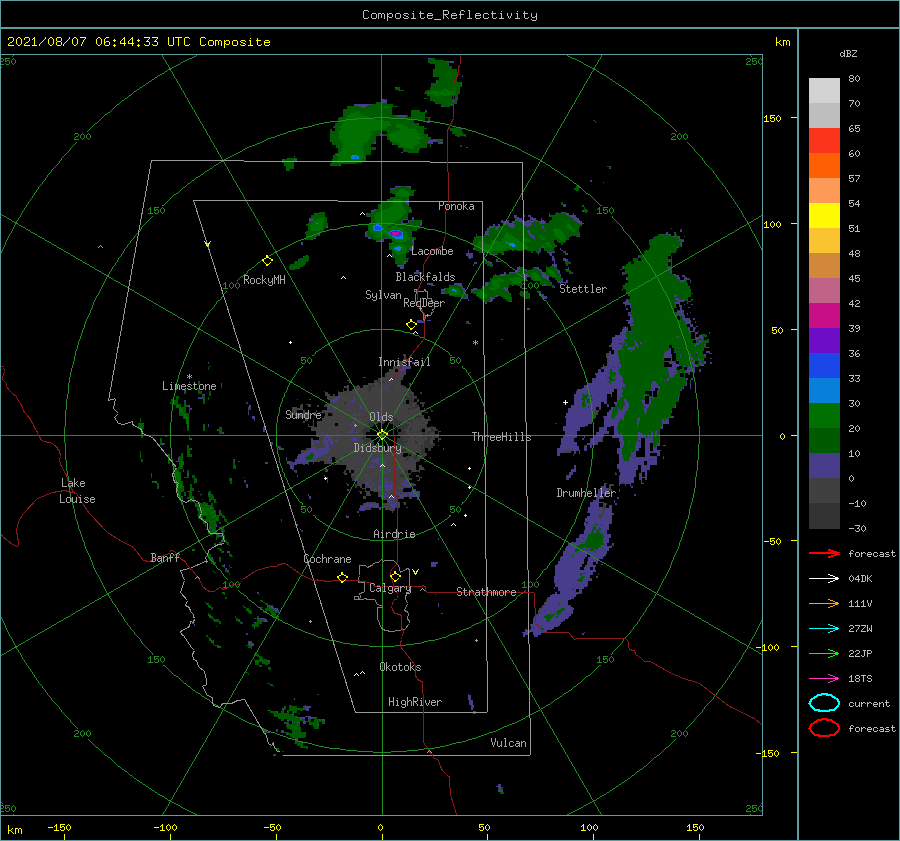This screenshot has height=841, width=900.
Task: Click the Lacombe city label
Action: tap(432, 251)
